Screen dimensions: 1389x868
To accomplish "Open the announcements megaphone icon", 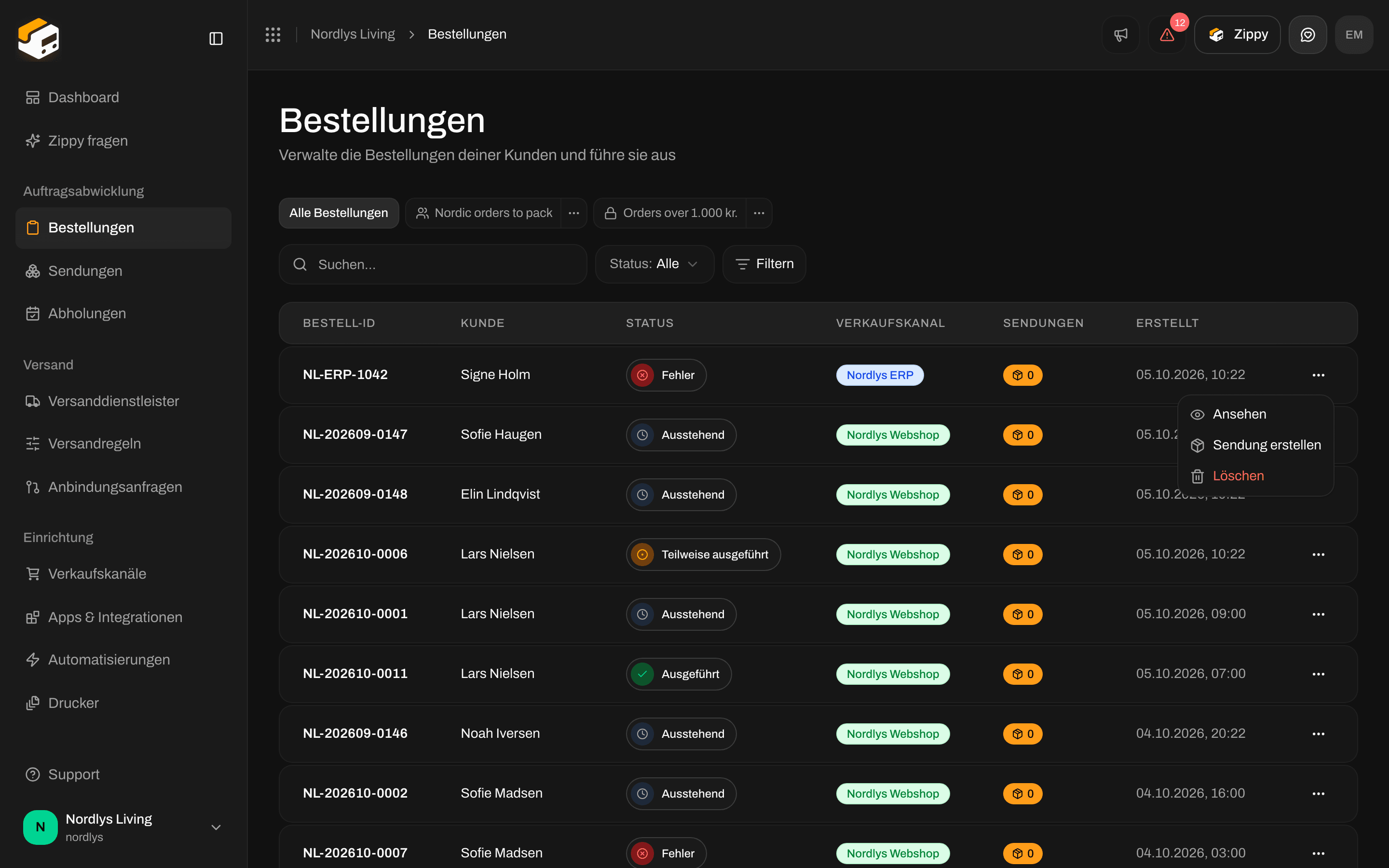I will point(1120,34).
